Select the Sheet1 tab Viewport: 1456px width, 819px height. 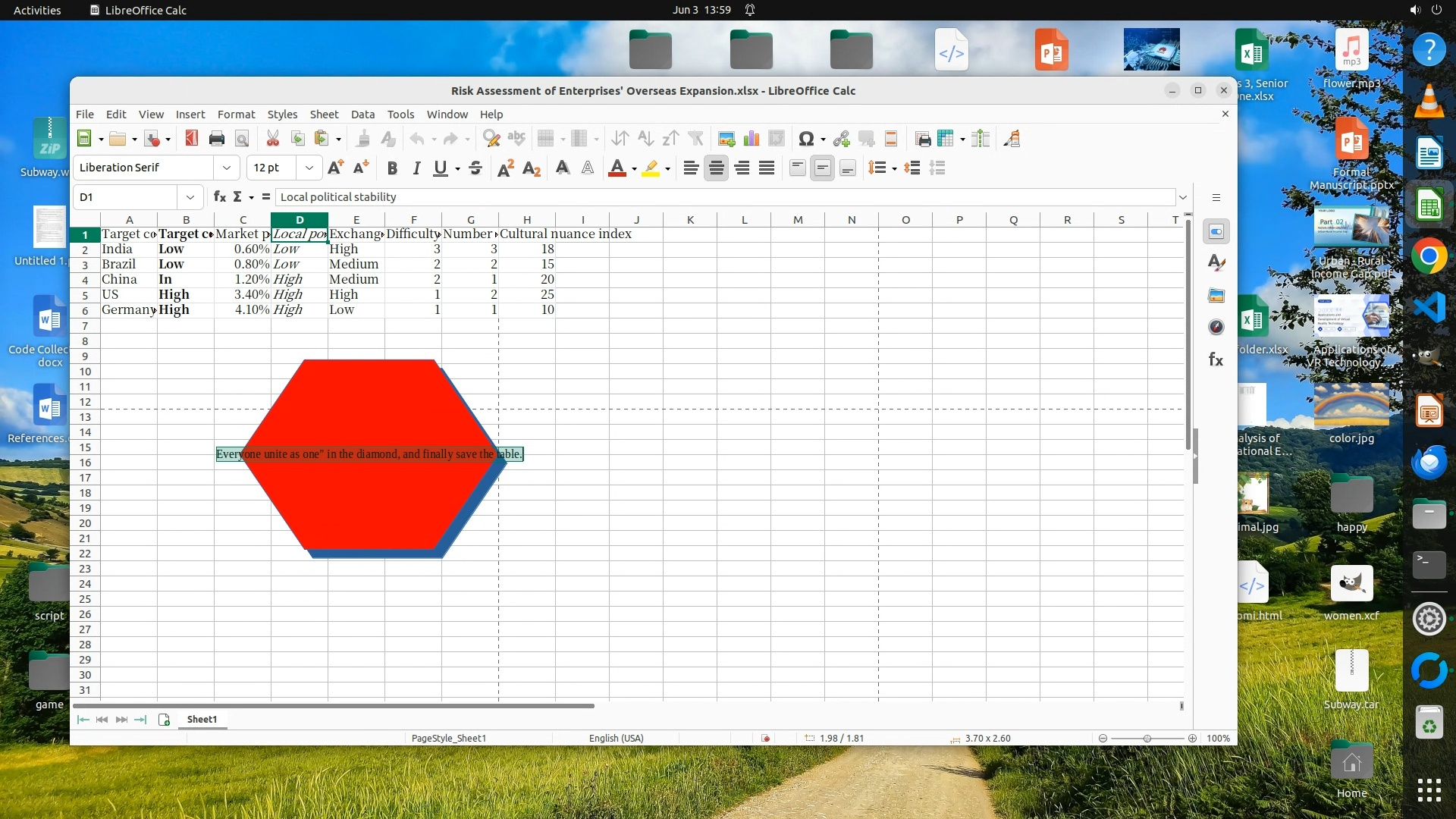click(x=202, y=719)
